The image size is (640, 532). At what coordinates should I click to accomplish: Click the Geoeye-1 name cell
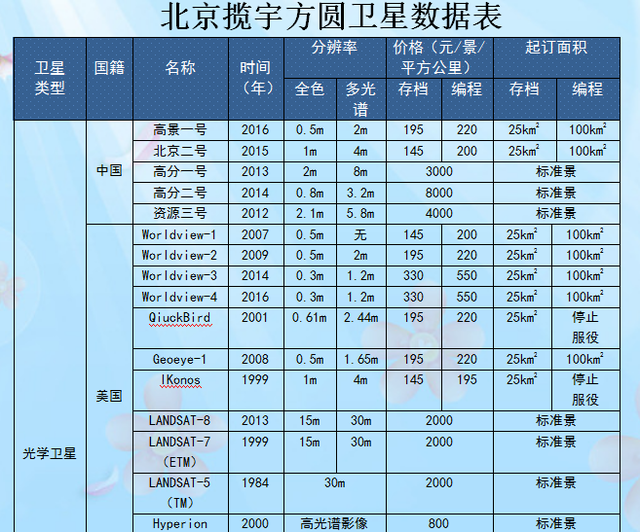(180, 359)
